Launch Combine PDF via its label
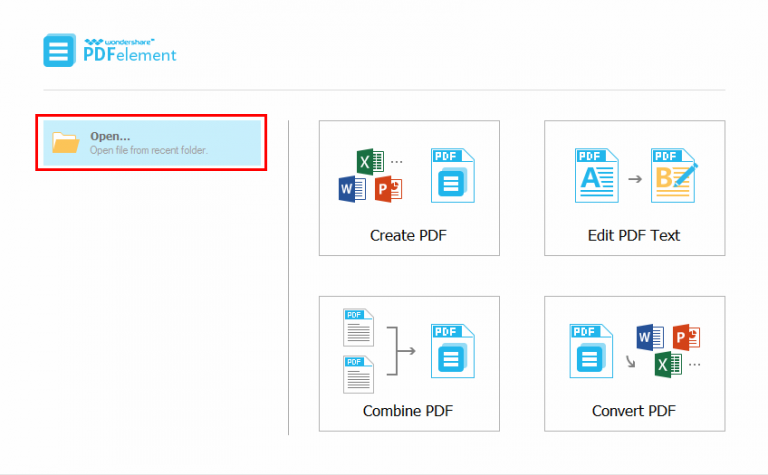The height and width of the screenshot is (475, 768). (x=409, y=411)
